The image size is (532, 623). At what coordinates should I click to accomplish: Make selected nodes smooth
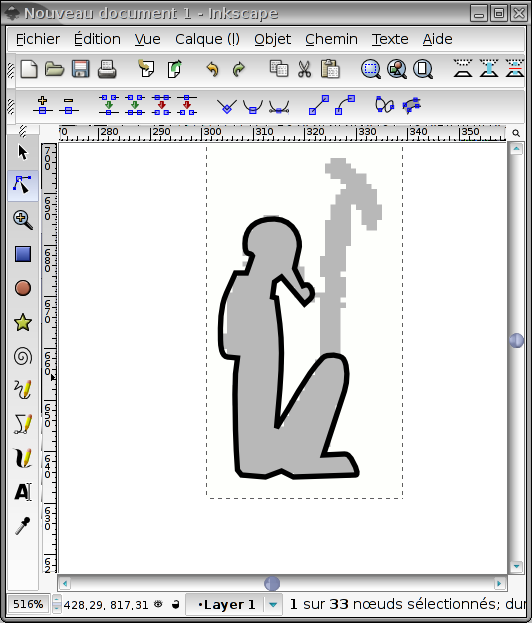coord(253,106)
